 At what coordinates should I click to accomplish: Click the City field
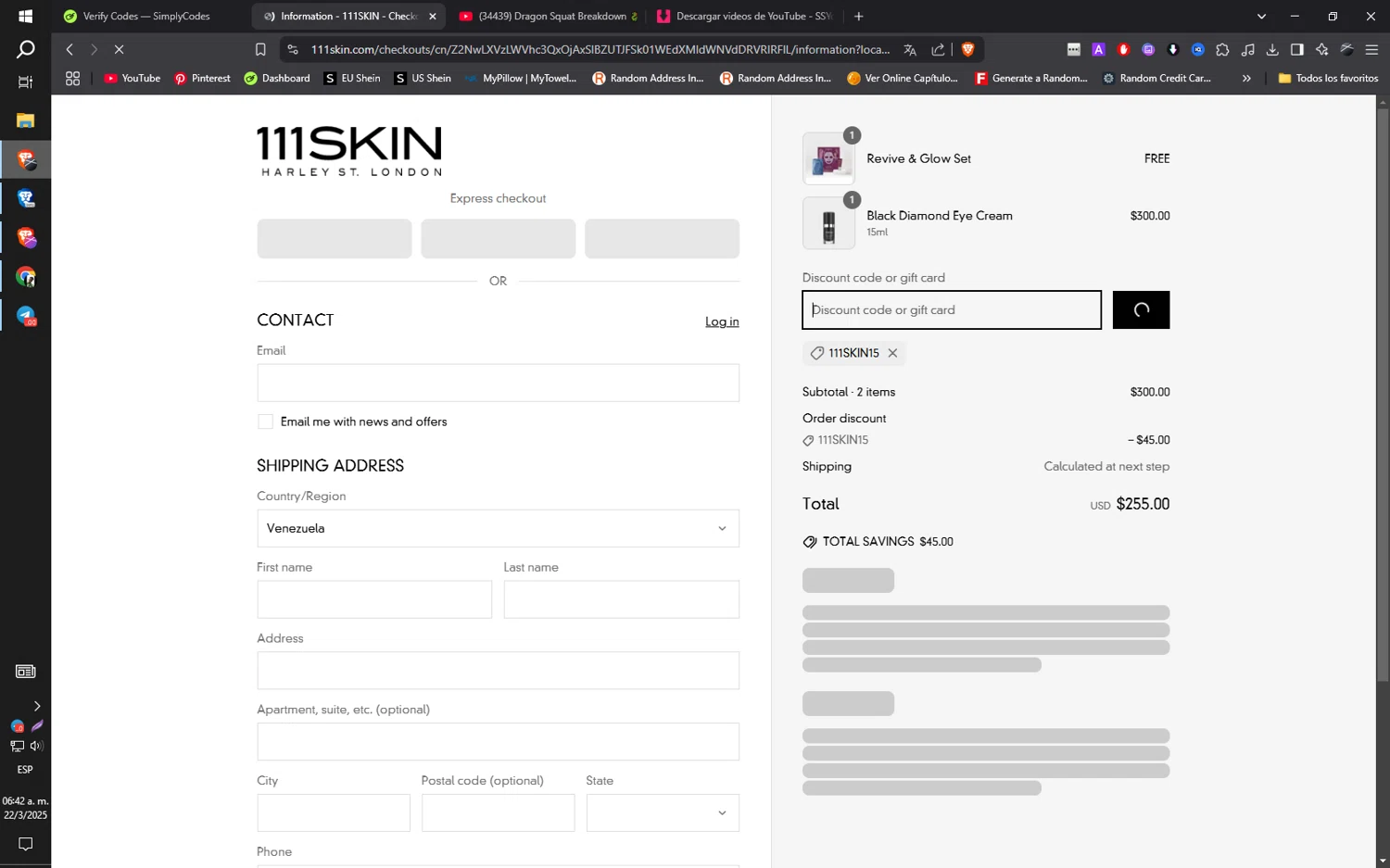[x=334, y=812]
